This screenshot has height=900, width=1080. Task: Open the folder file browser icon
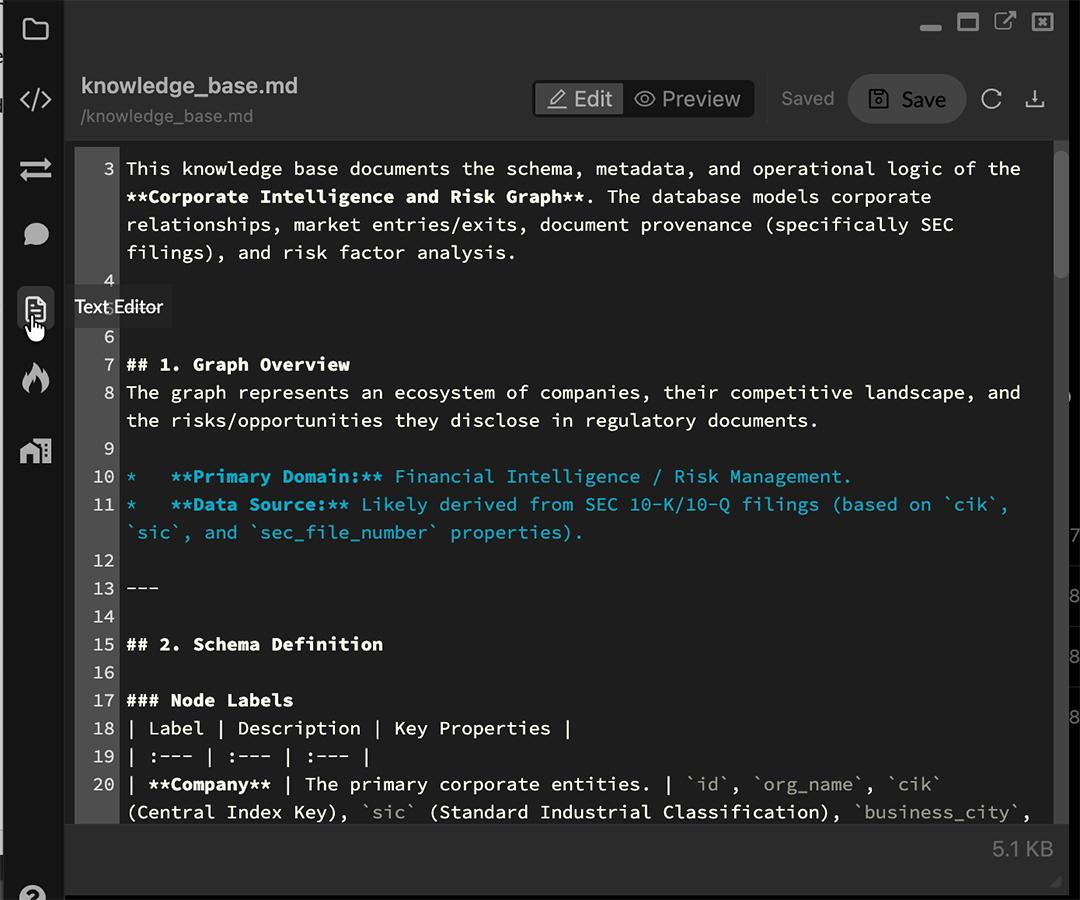click(x=35, y=30)
